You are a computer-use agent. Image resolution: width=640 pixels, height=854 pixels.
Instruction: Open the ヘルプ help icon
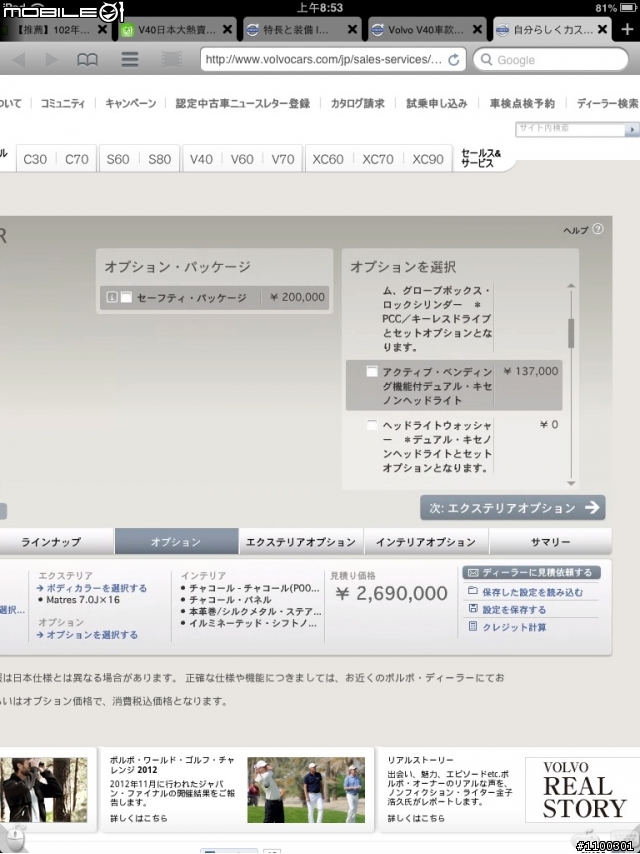click(x=598, y=229)
